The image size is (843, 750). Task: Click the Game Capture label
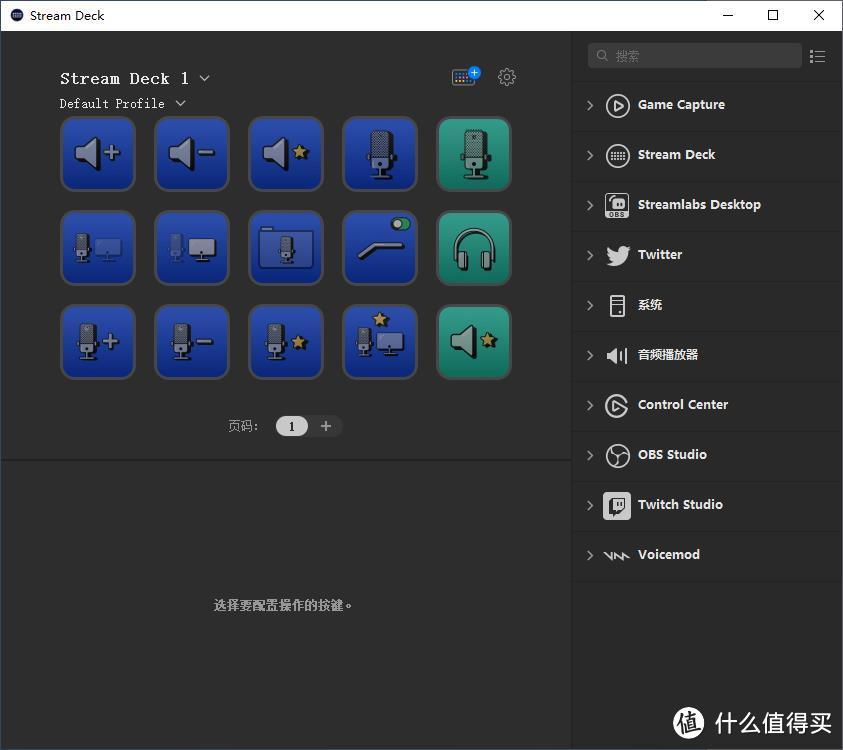[x=681, y=105]
